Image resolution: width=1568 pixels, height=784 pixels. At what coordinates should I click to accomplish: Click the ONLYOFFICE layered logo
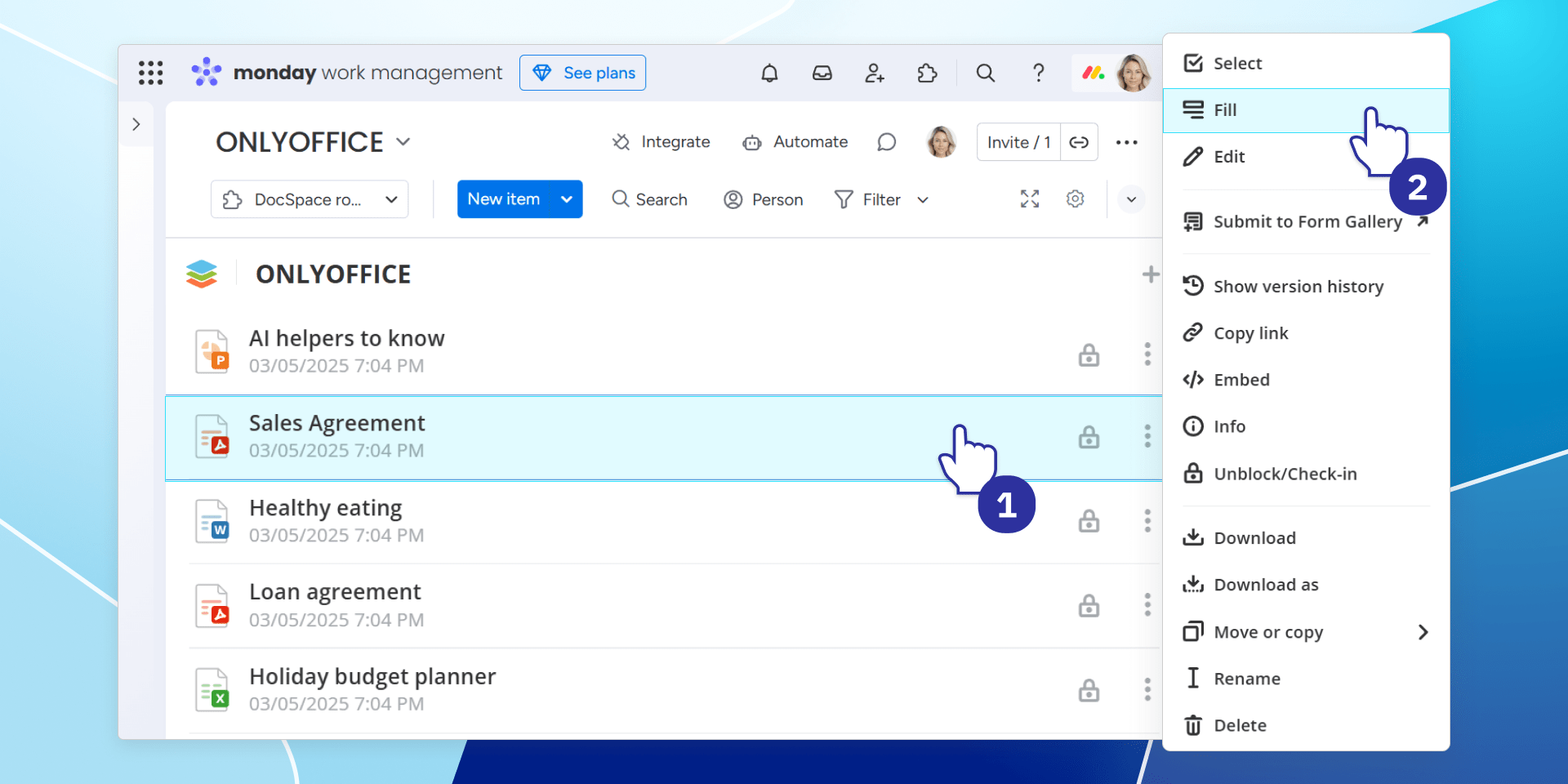(201, 274)
